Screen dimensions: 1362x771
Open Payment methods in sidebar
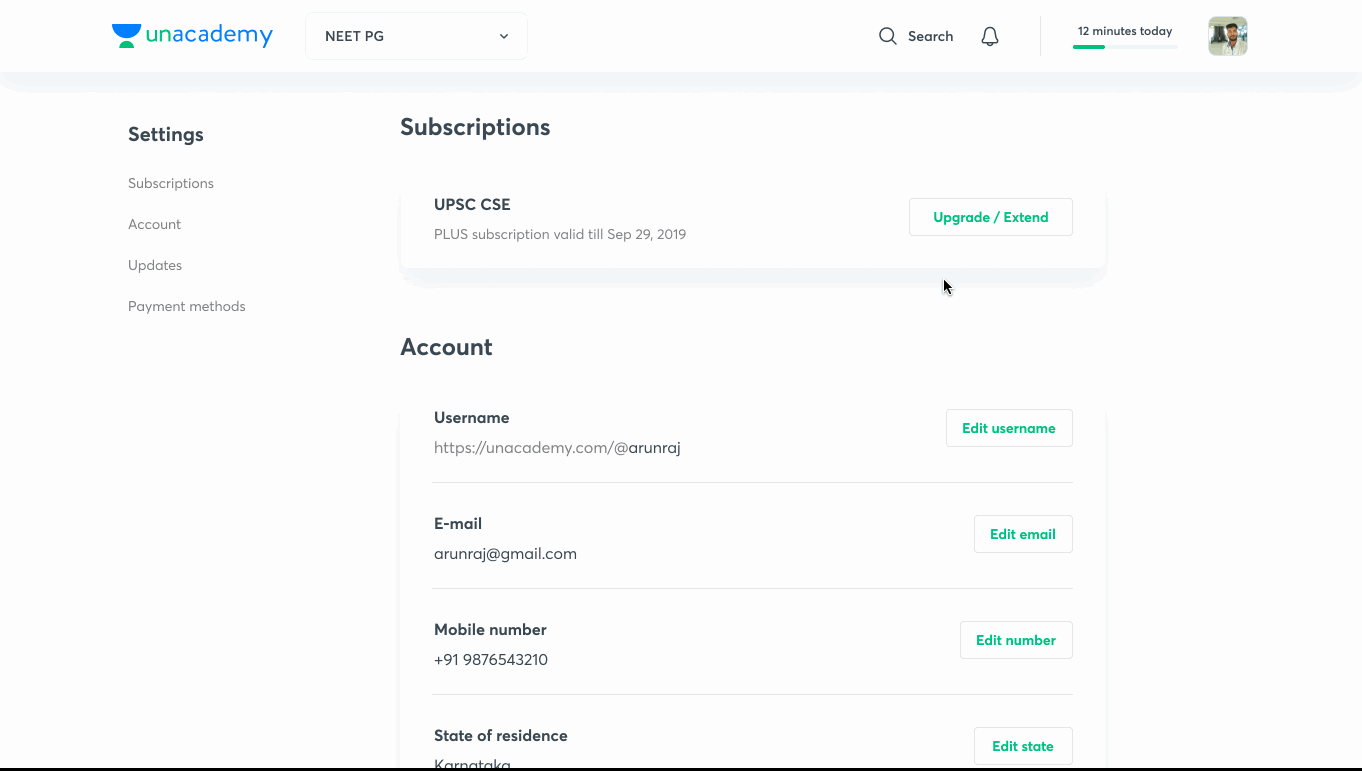tap(186, 306)
